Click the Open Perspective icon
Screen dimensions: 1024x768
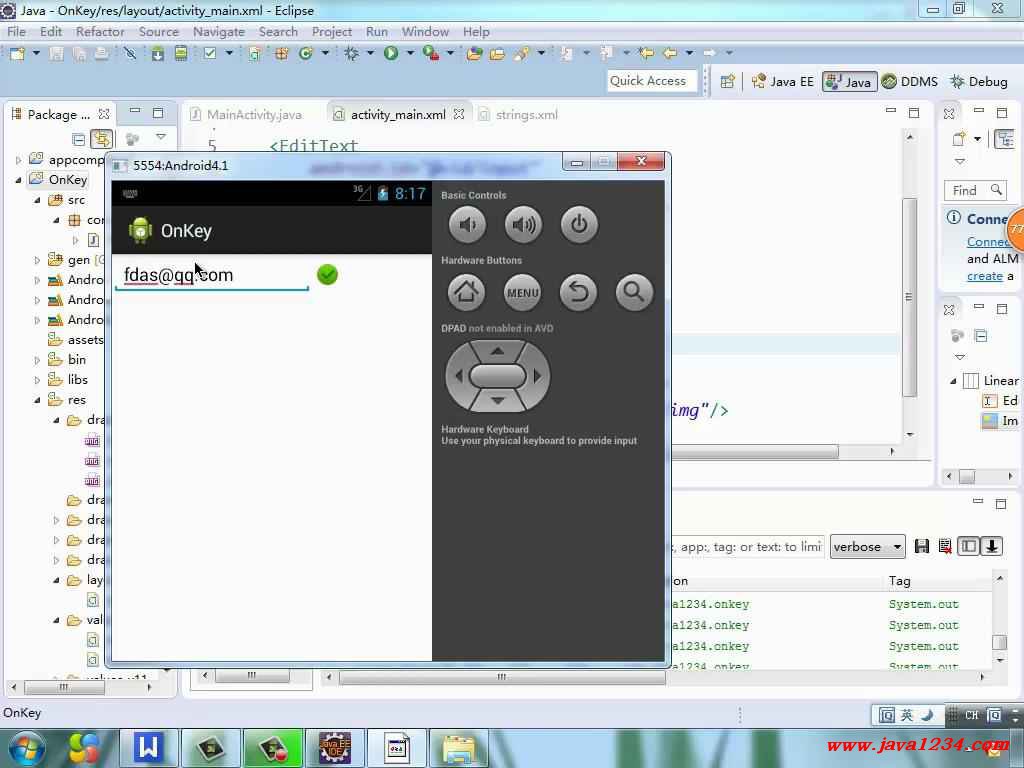click(728, 81)
